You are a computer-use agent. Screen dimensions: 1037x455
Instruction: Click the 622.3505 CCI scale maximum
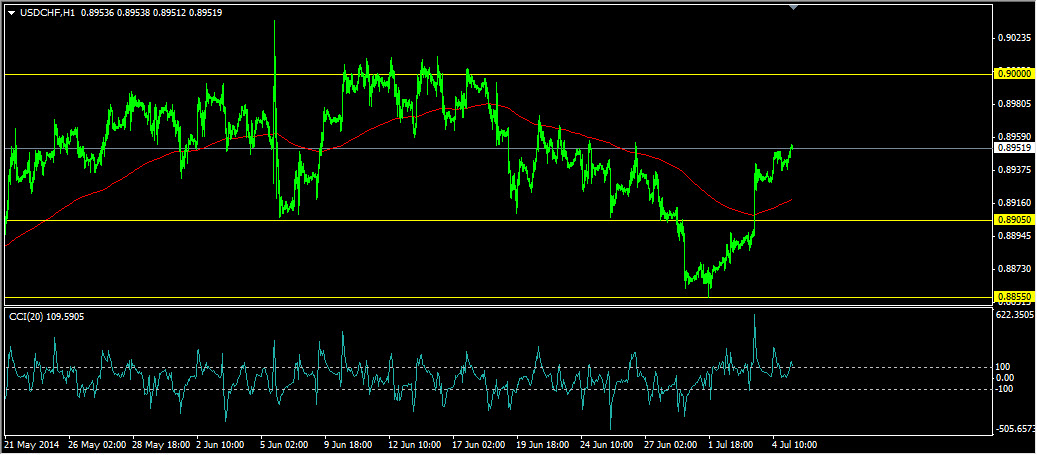click(x=1015, y=314)
